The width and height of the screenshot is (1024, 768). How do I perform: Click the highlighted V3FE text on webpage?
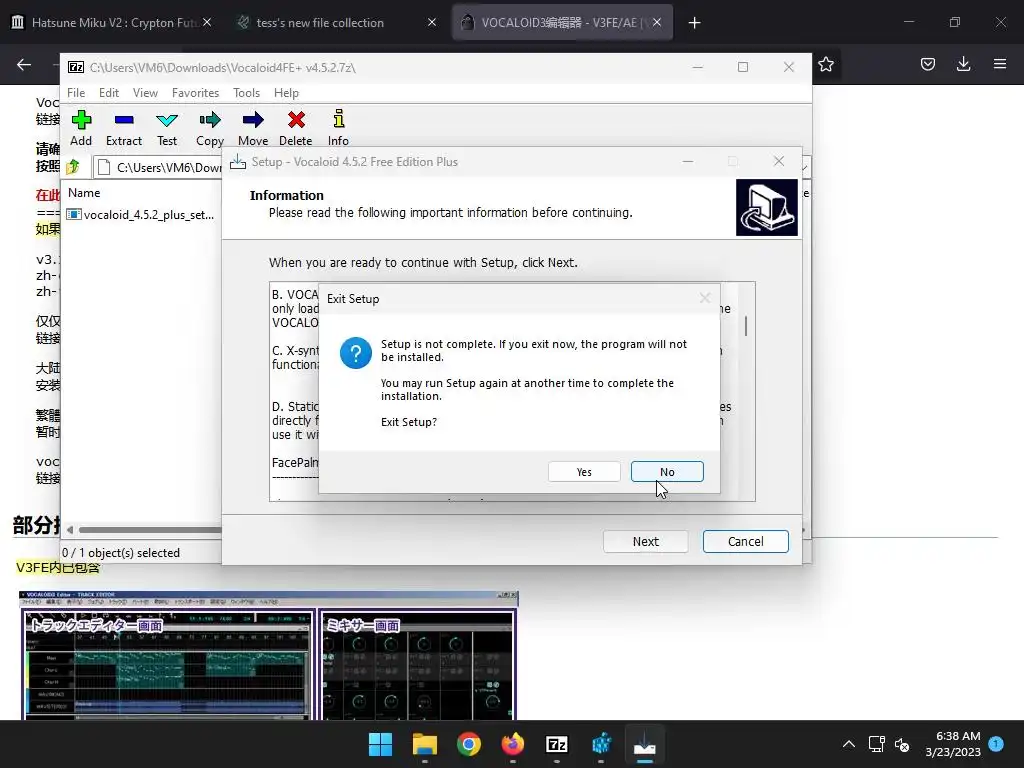point(58,567)
